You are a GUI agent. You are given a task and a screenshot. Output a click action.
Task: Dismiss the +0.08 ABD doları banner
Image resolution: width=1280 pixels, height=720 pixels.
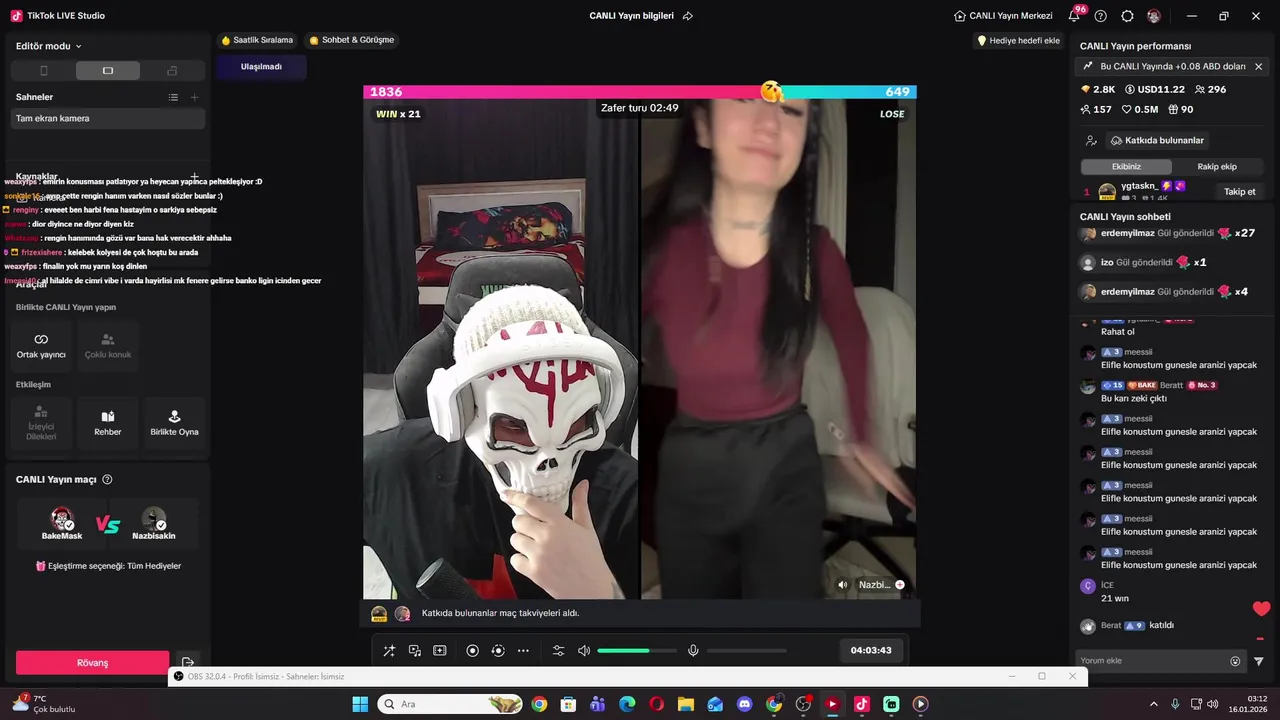[x=1258, y=67]
